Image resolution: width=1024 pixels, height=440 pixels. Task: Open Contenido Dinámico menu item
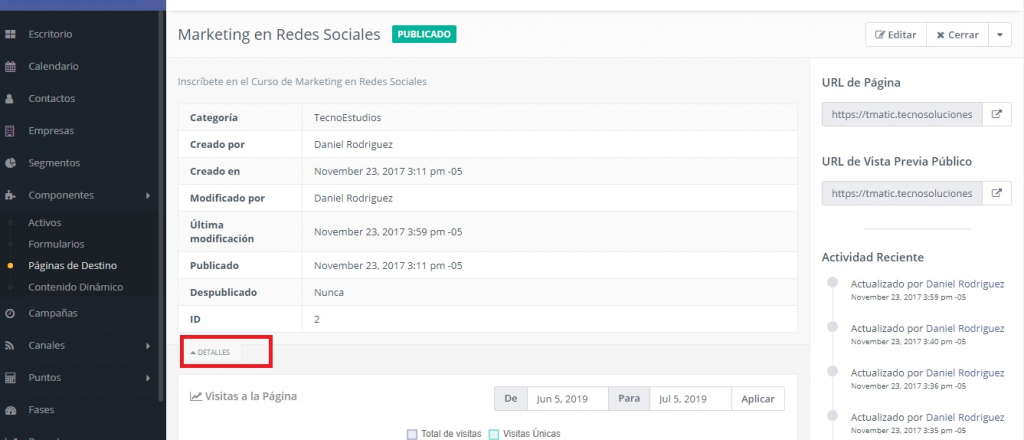[x=75, y=287]
